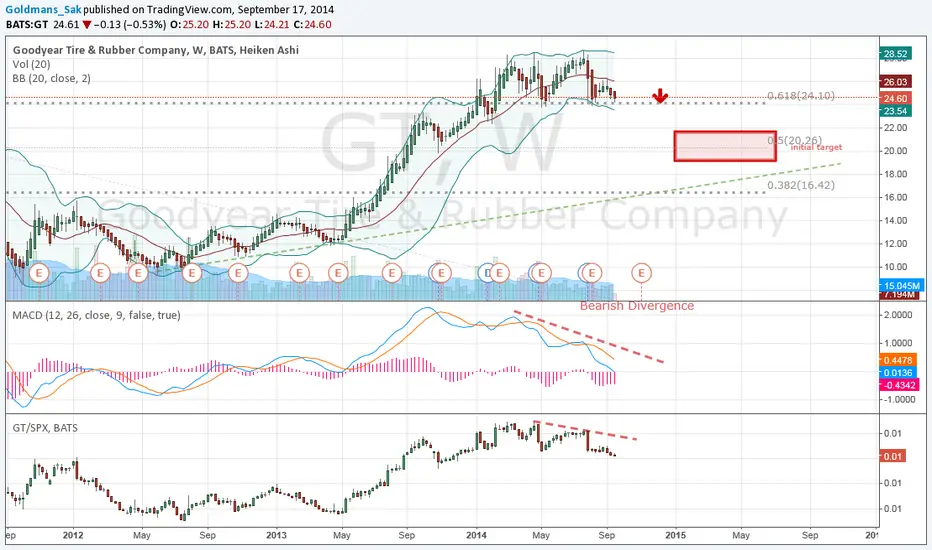Click the Bearish Divergence annotation text
Viewport: 932px width, 550px height.
point(637,306)
